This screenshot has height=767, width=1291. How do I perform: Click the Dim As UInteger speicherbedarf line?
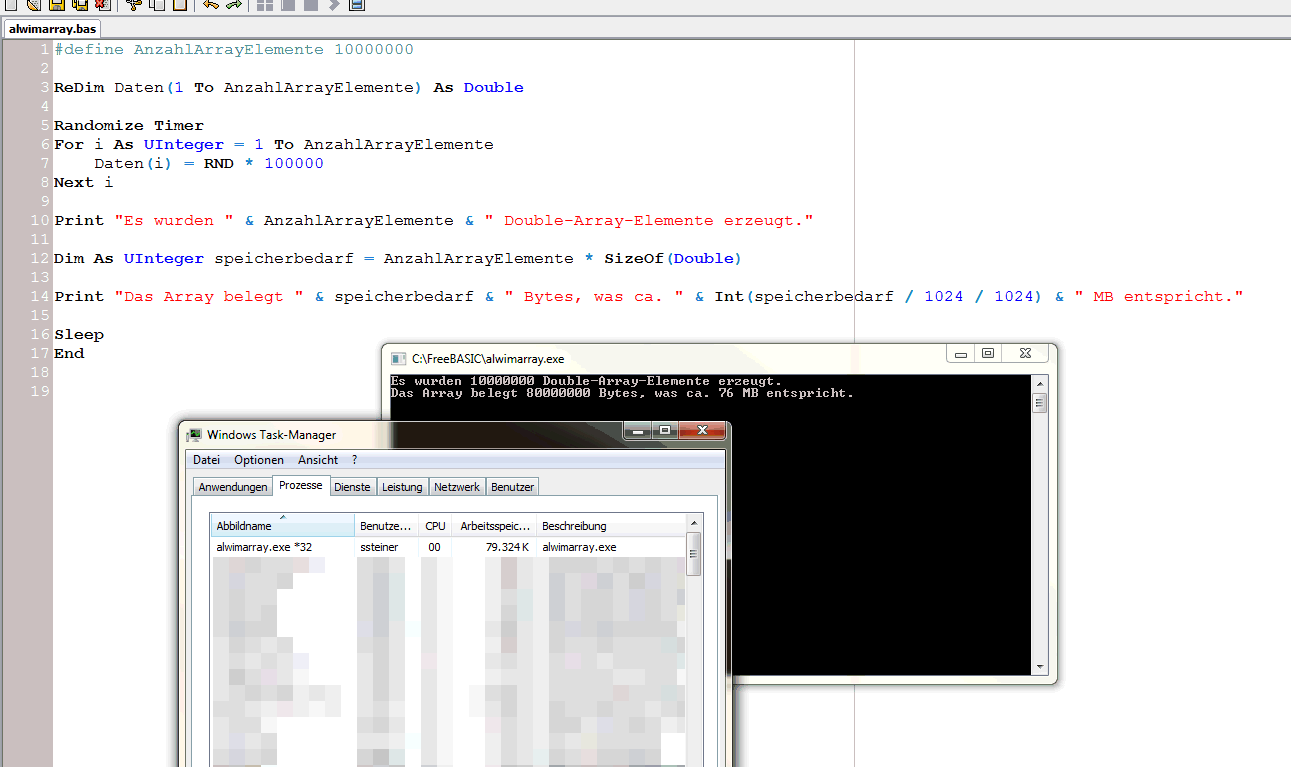pos(398,258)
